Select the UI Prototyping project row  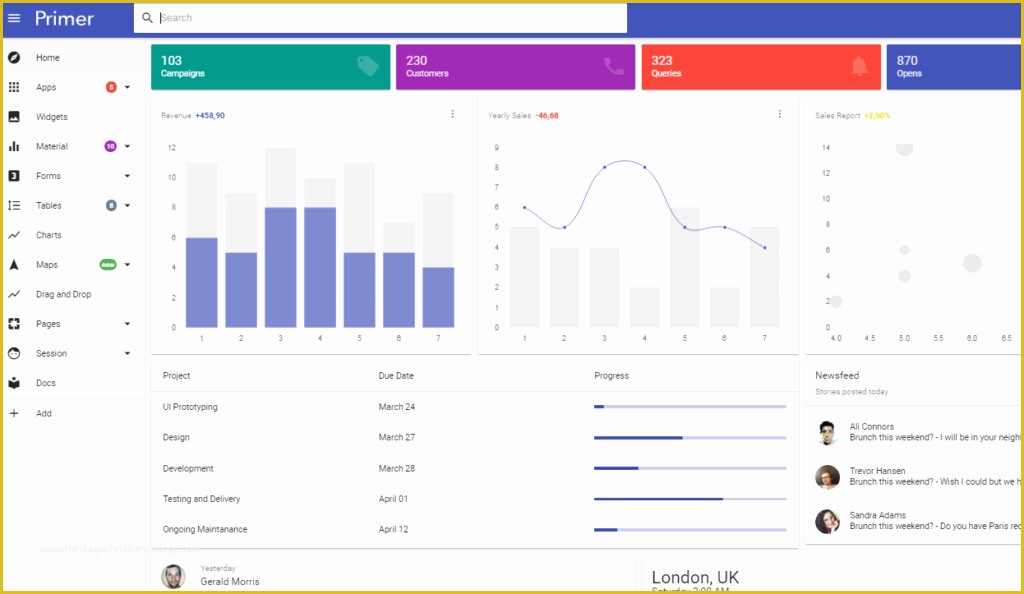tap(475, 407)
